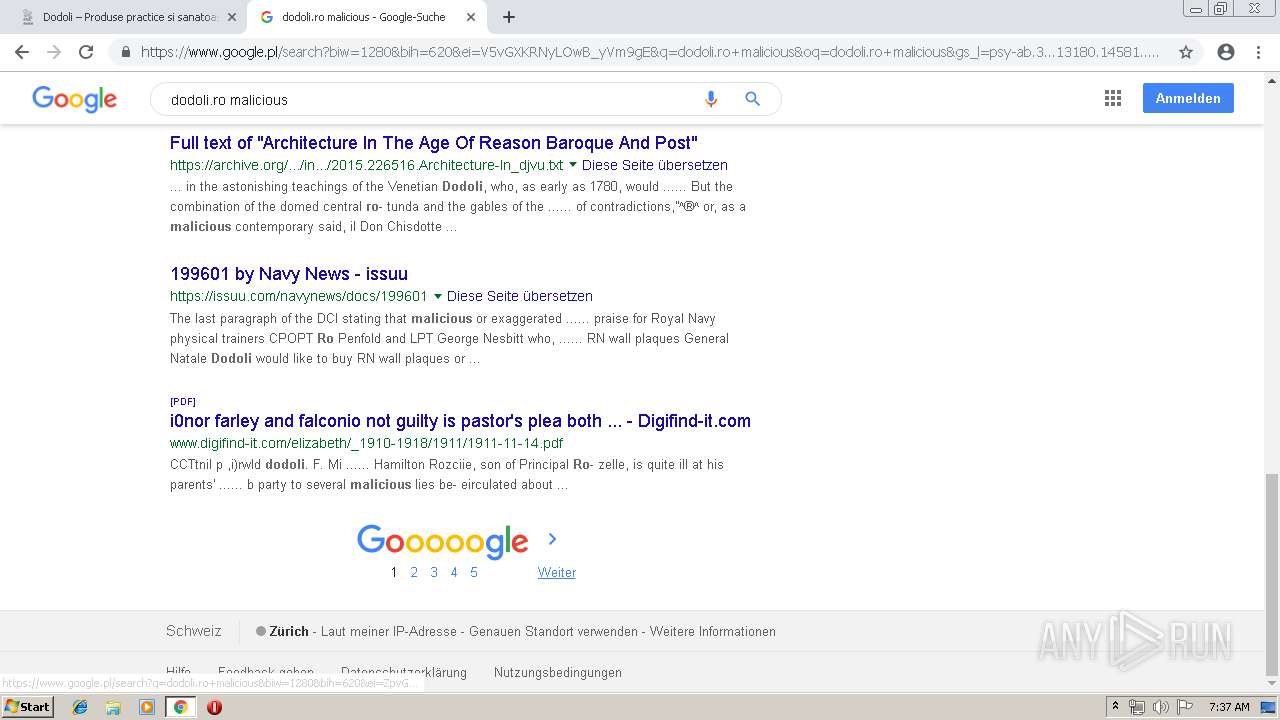1280x720 pixels.
Task: Click the page vertical scrollbar thumb
Action: 1272,574
